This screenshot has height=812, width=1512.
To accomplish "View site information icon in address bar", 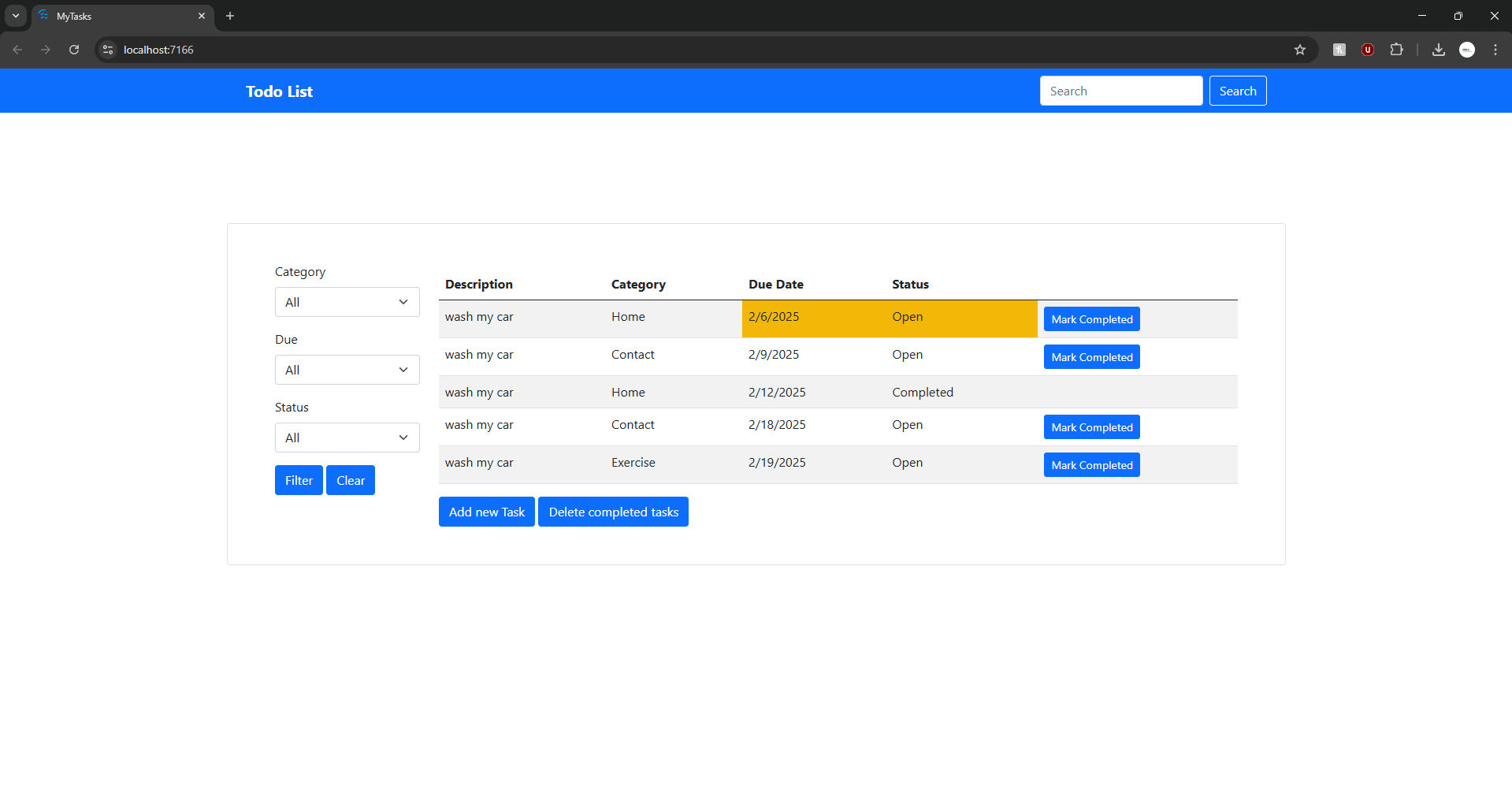I will pyautogui.click(x=108, y=50).
